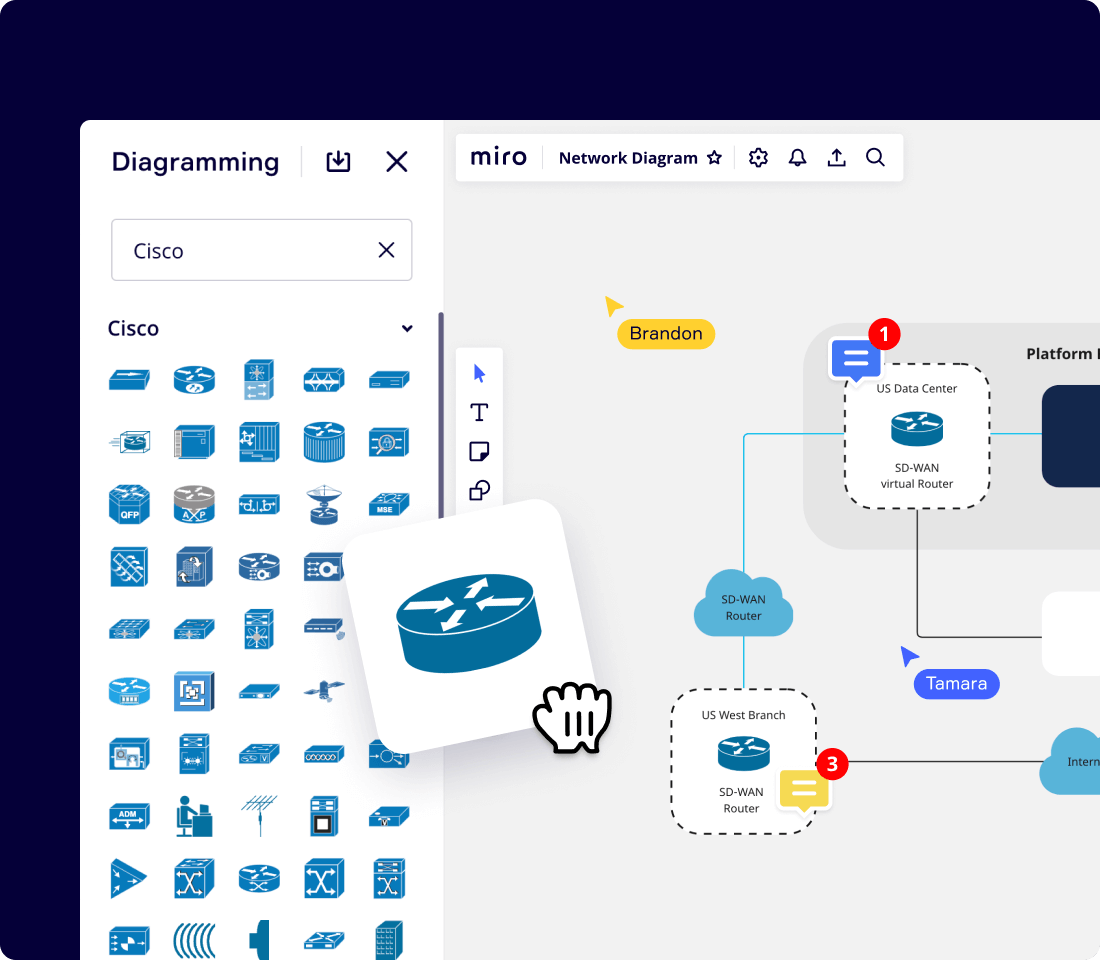Open the yellow comment with badge 3
Screen dimensions: 1100x960
(804, 790)
